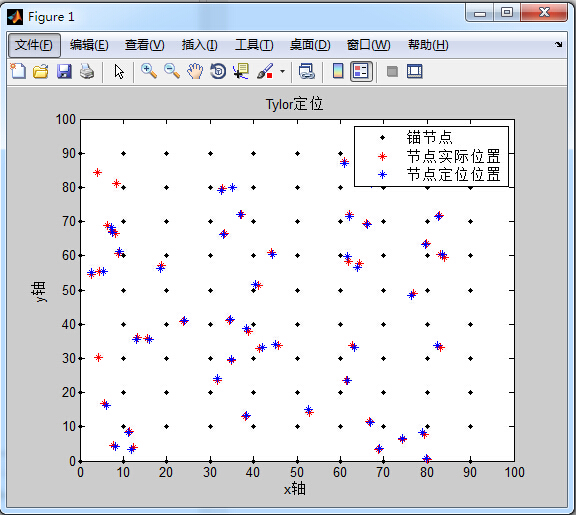
Task: Click the New Figure icon
Action: pyautogui.click(x=18, y=71)
